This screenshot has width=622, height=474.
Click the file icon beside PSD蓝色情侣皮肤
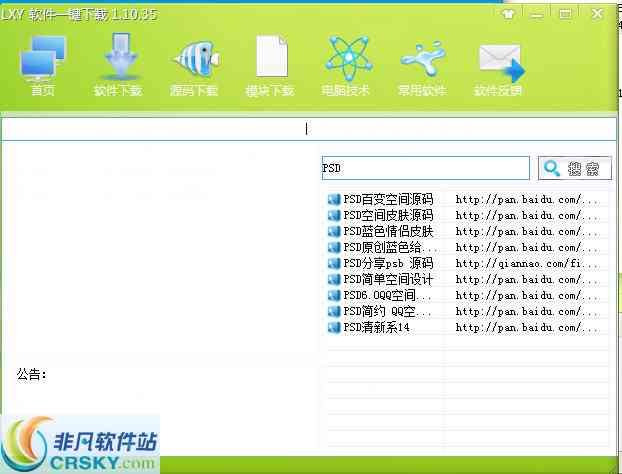334,231
